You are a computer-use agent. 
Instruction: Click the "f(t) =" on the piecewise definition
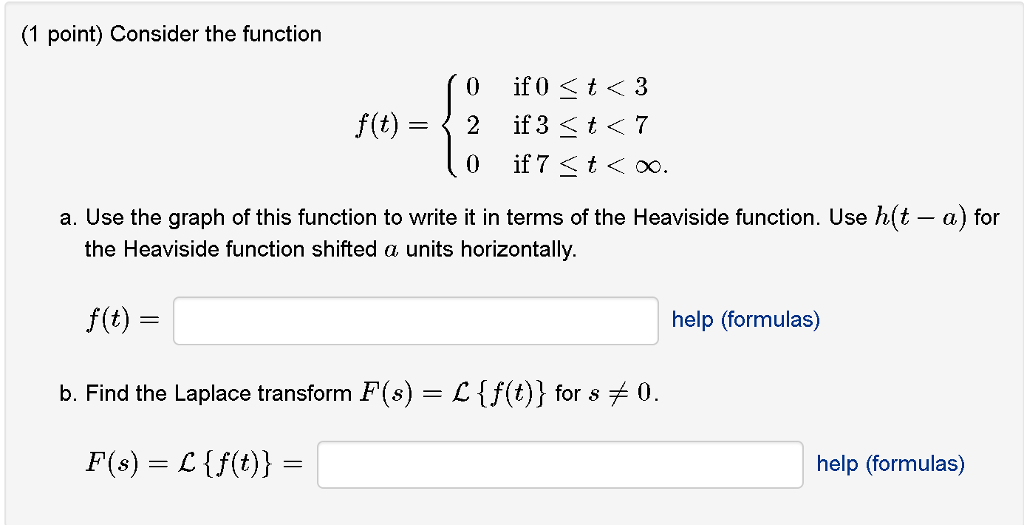[391, 126]
